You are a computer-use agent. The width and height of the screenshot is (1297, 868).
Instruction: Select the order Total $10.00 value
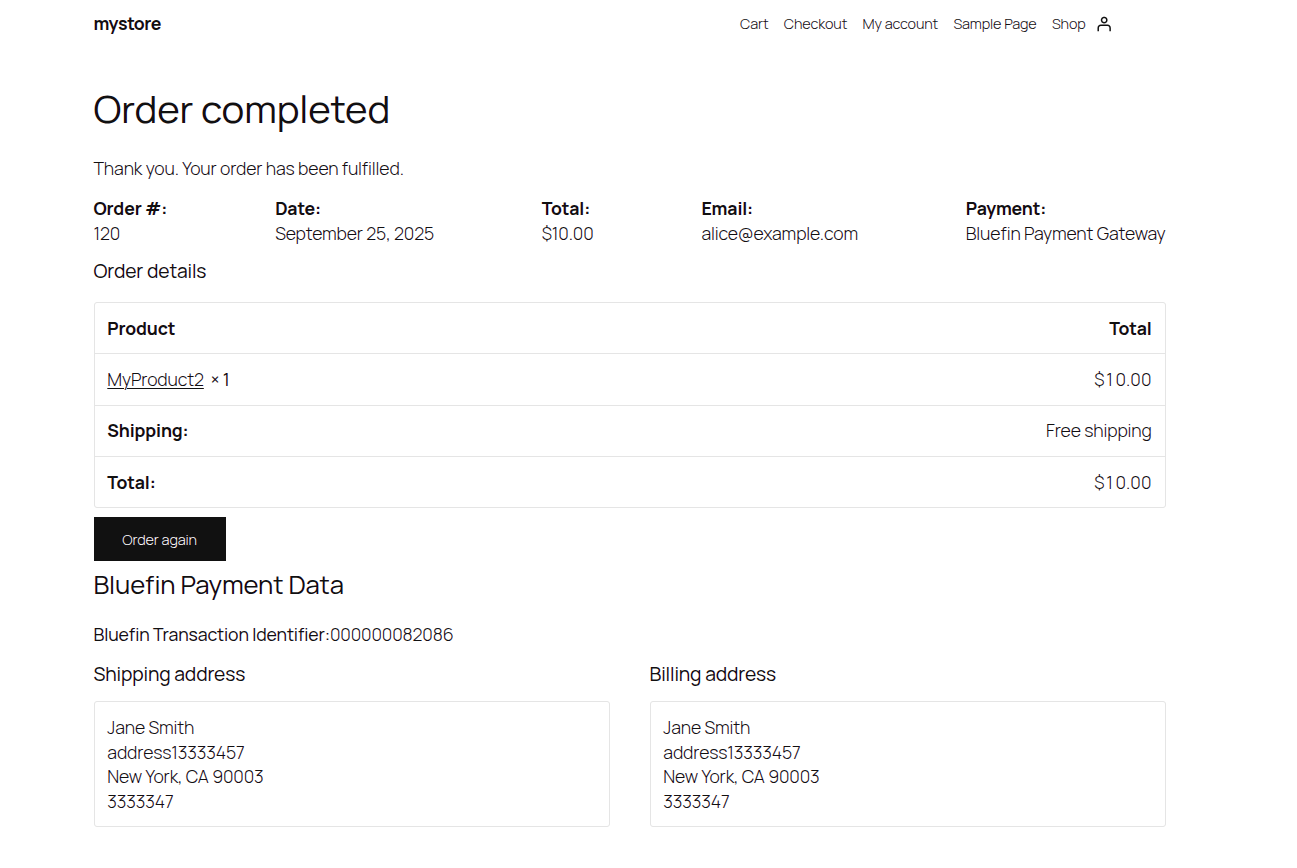coord(567,233)
